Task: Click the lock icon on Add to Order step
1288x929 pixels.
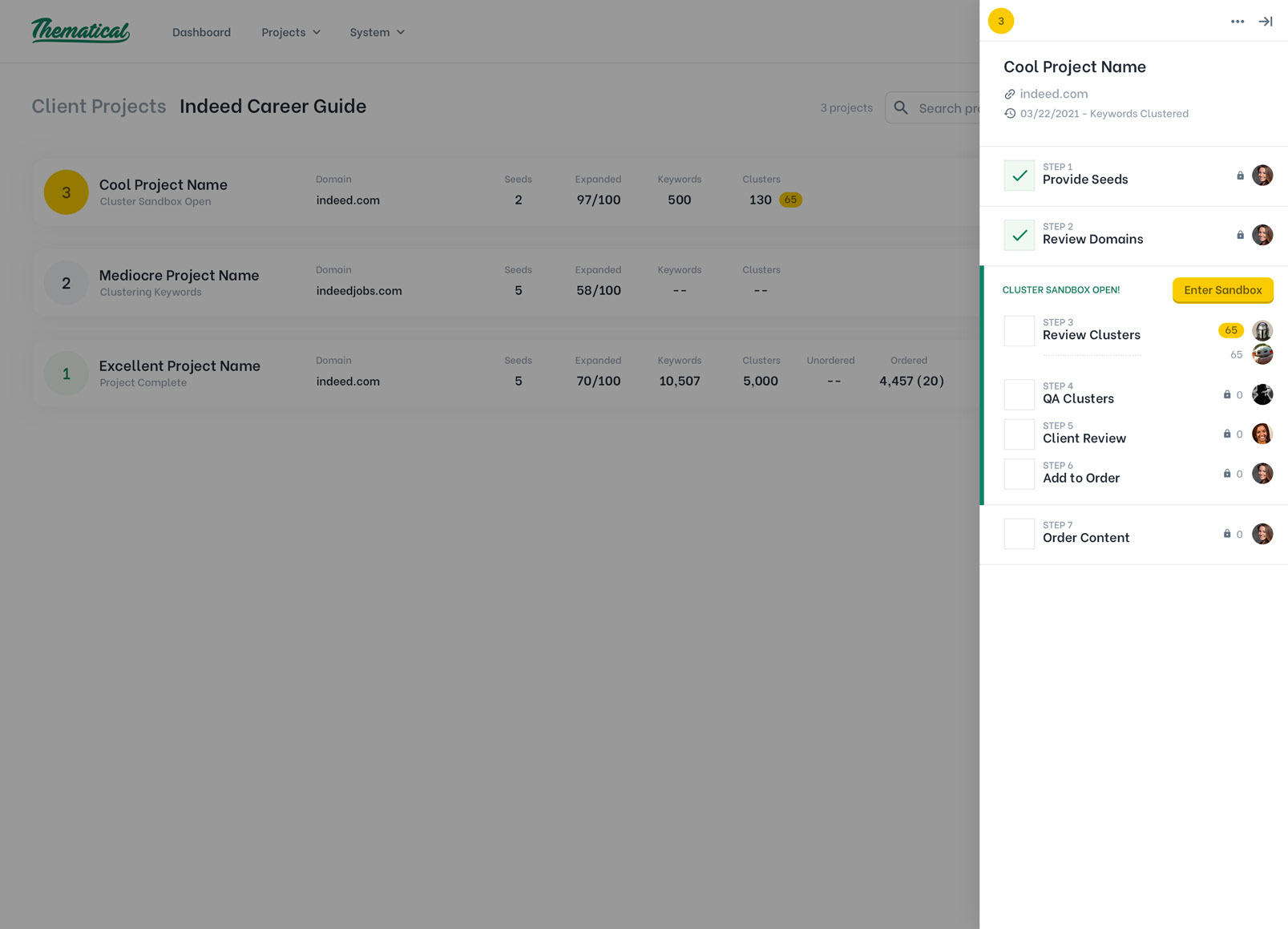Action: (1227, 474)
